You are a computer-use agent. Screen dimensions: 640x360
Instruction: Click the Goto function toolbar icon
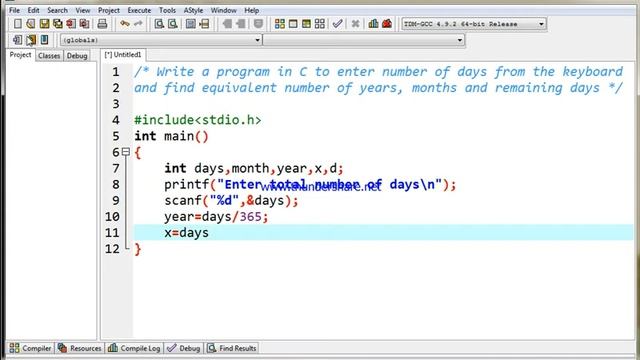[190, 24]
